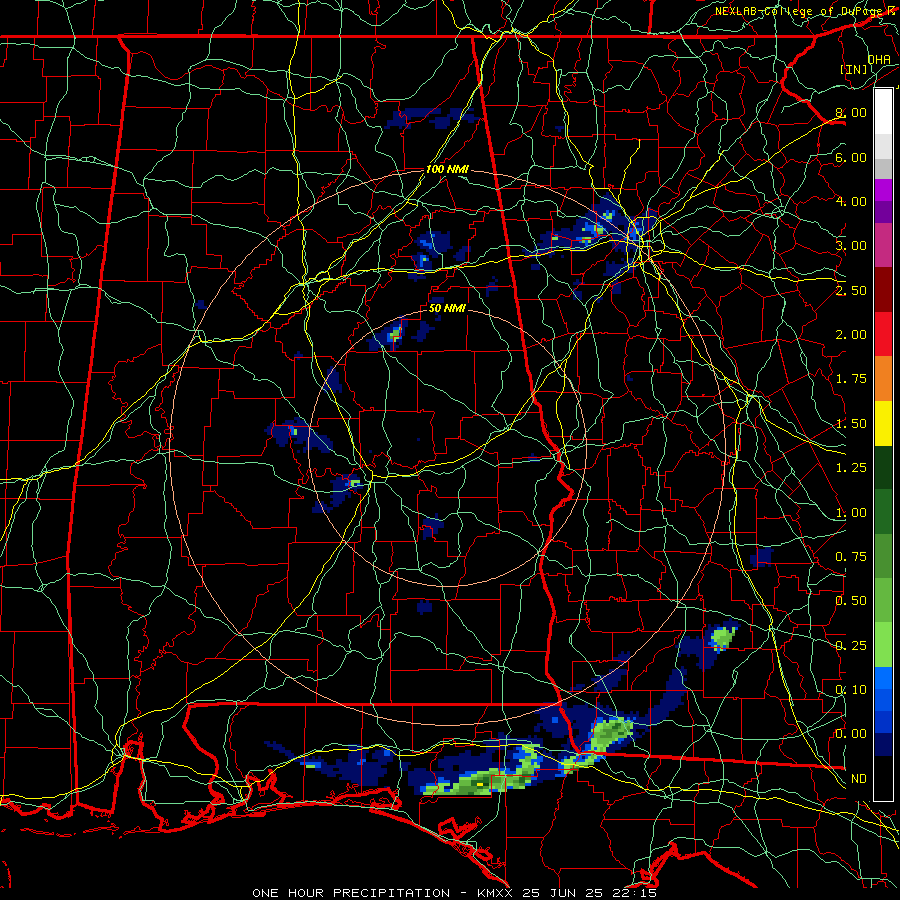Pick the maroon legend swatch
This screenshot has width=900, height=900.
click(x=883, y=290)
